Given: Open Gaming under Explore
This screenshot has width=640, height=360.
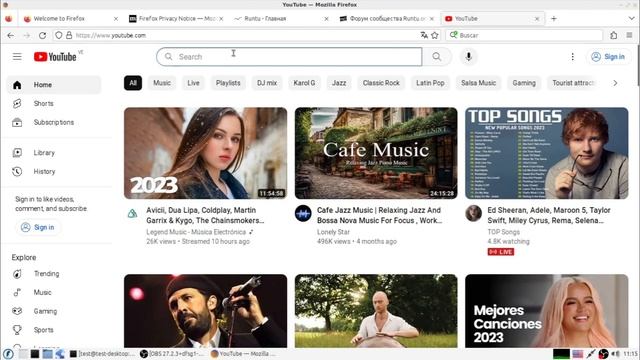Looking at the screenshot, I should [x=54, y=311].
